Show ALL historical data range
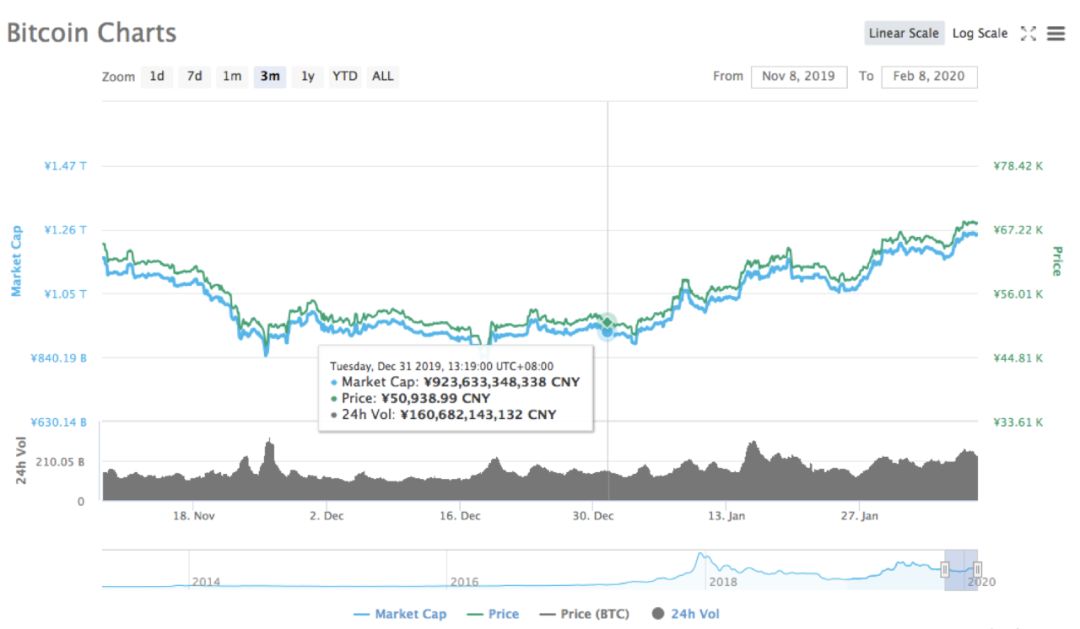The width and height of the screenshot is (1080, 629). 383,76
